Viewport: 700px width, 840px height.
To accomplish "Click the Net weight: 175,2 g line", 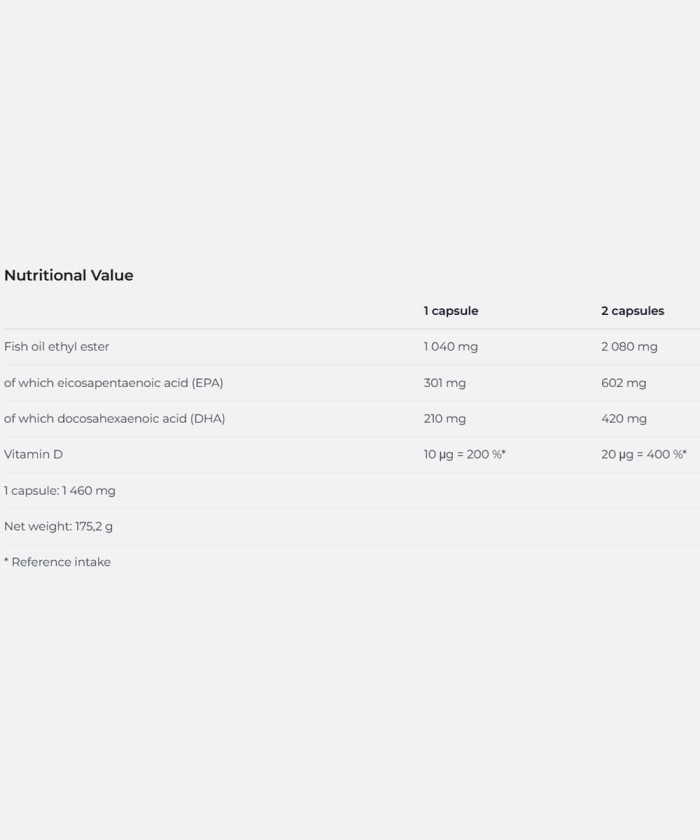I will (58, 527).
